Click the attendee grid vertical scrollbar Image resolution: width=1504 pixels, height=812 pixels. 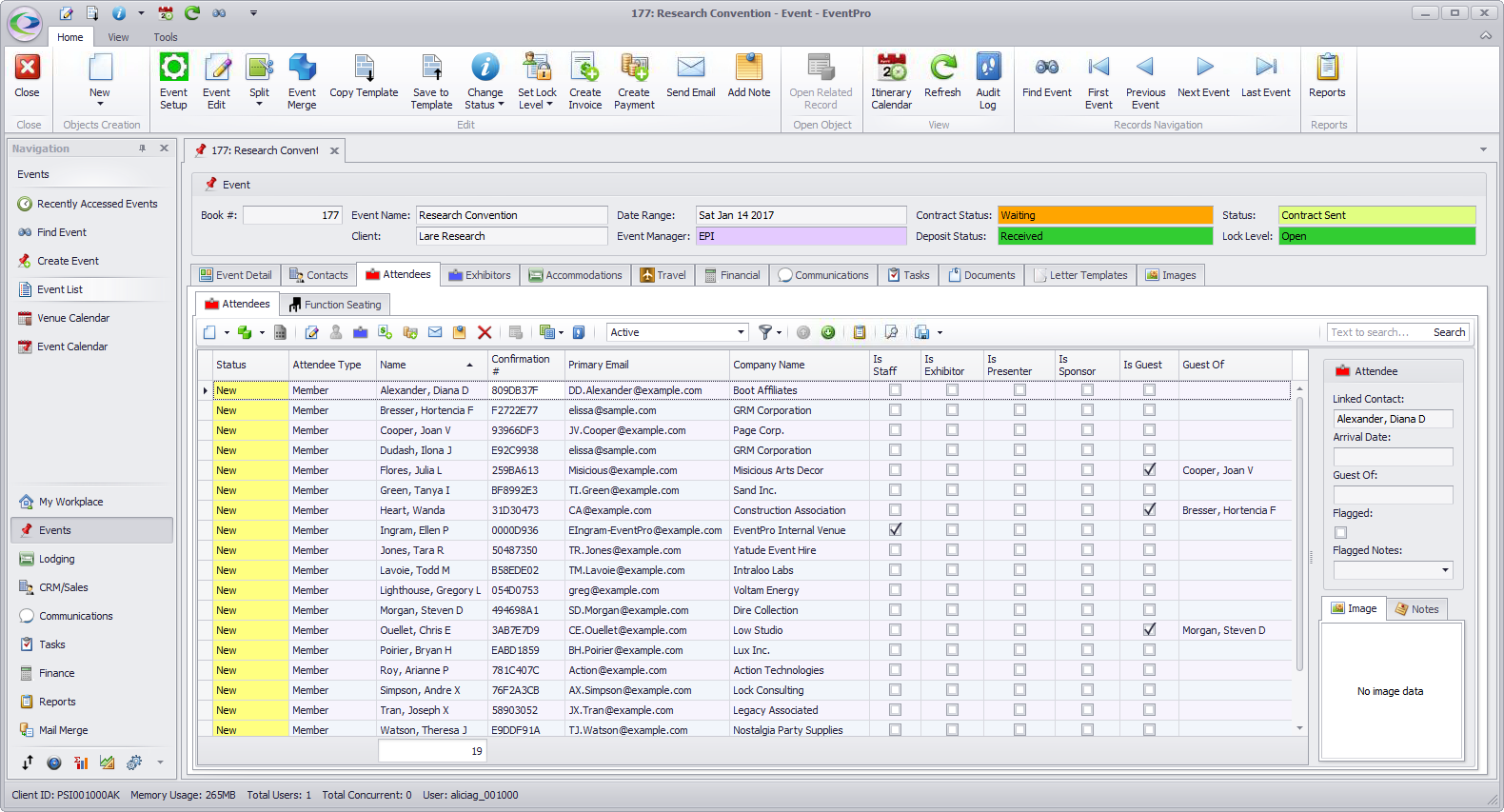click(1299, 533)
